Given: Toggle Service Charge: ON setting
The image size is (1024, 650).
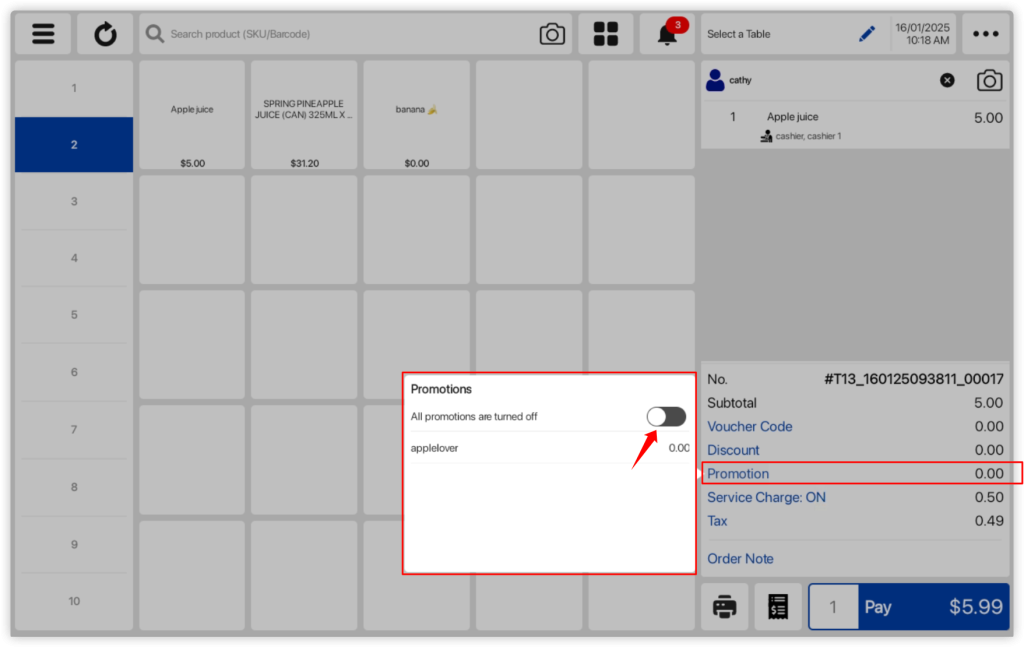Looking at the screenshot, I should (x=766, y=497).
